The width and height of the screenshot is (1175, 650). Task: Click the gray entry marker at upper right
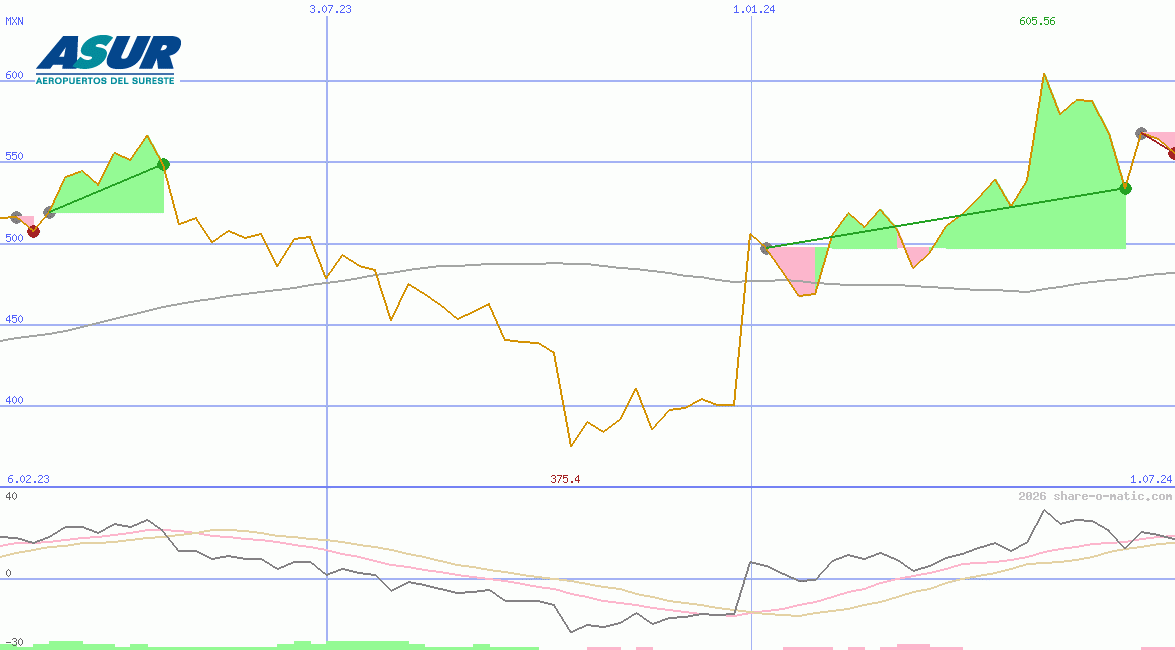1141,133
